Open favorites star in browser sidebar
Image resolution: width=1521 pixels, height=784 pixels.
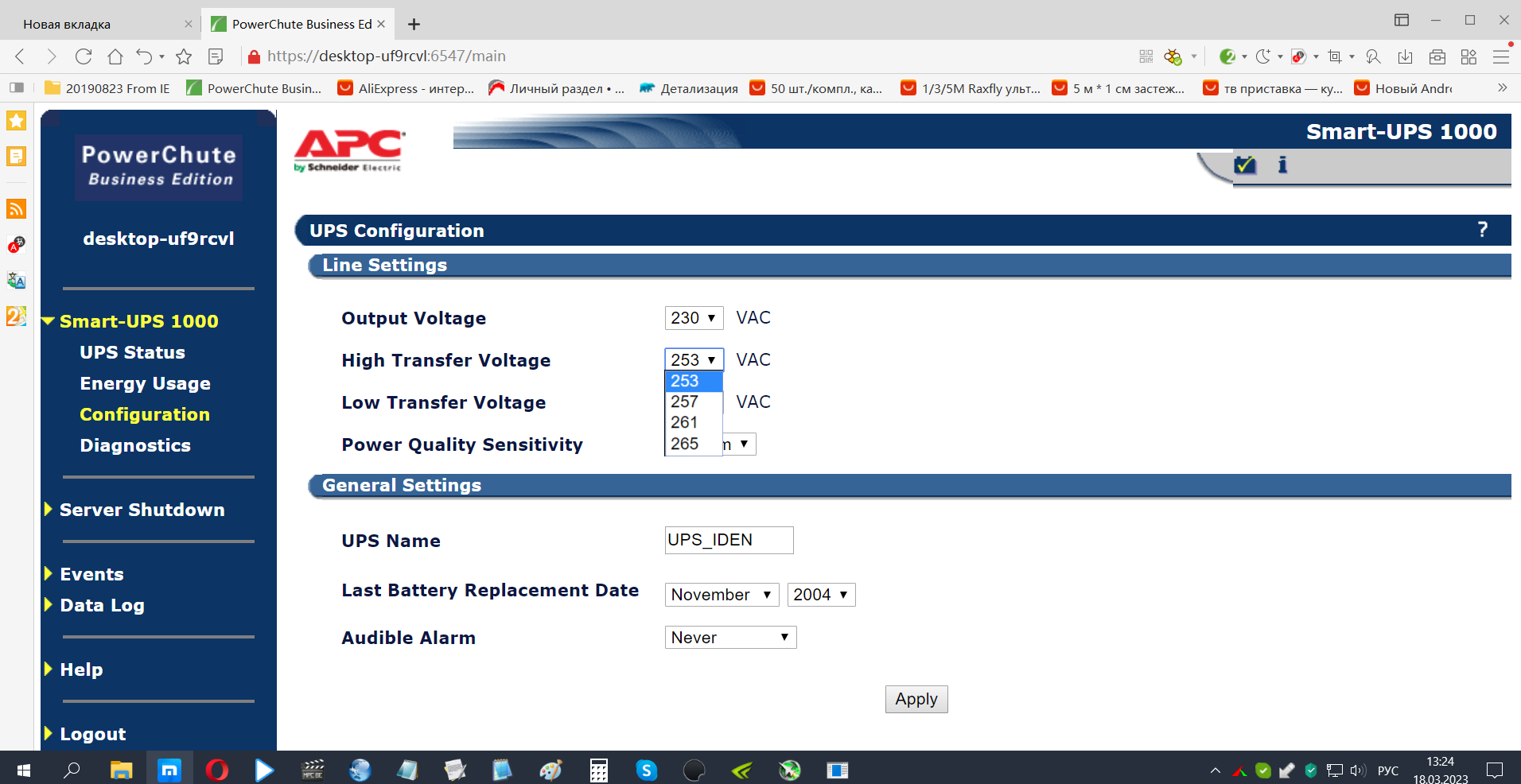17,121
